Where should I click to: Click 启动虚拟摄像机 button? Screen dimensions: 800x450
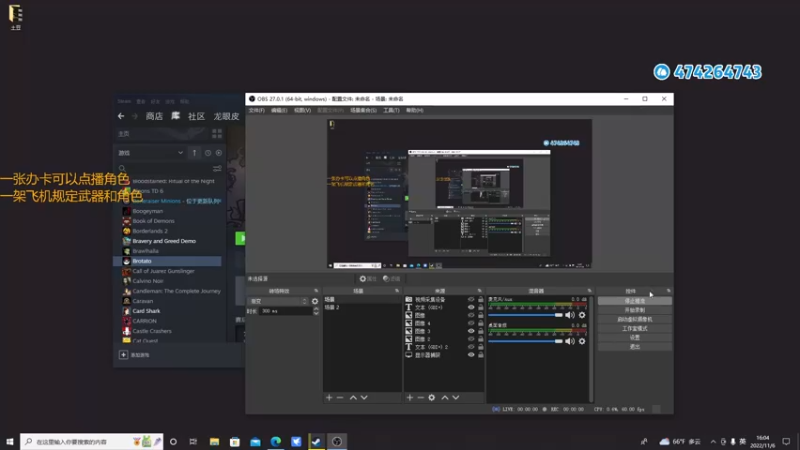pyautogui.click(x=635, y=319)
